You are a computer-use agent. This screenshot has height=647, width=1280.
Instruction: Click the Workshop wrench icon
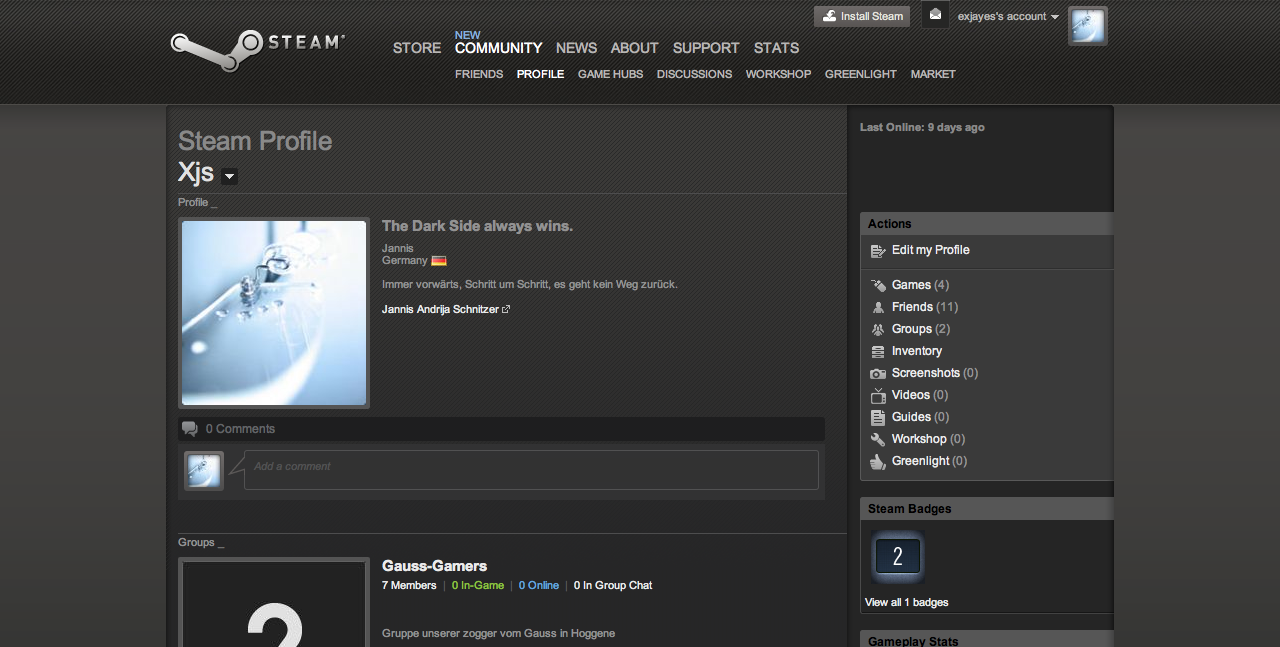[x=878, y=439]
